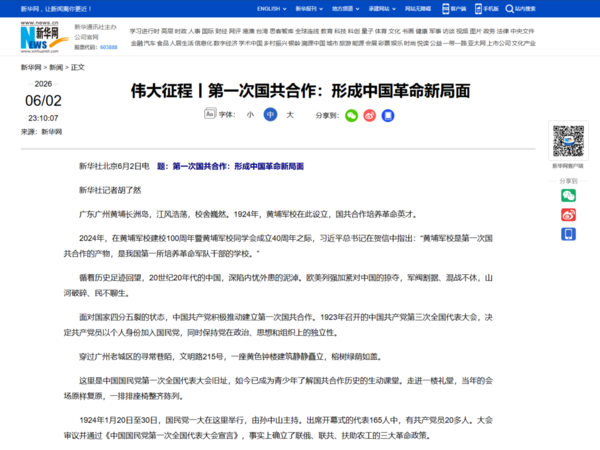Share via WeChat icon in right sidebar
600x450 pixels.
click(x=568, y=196)
